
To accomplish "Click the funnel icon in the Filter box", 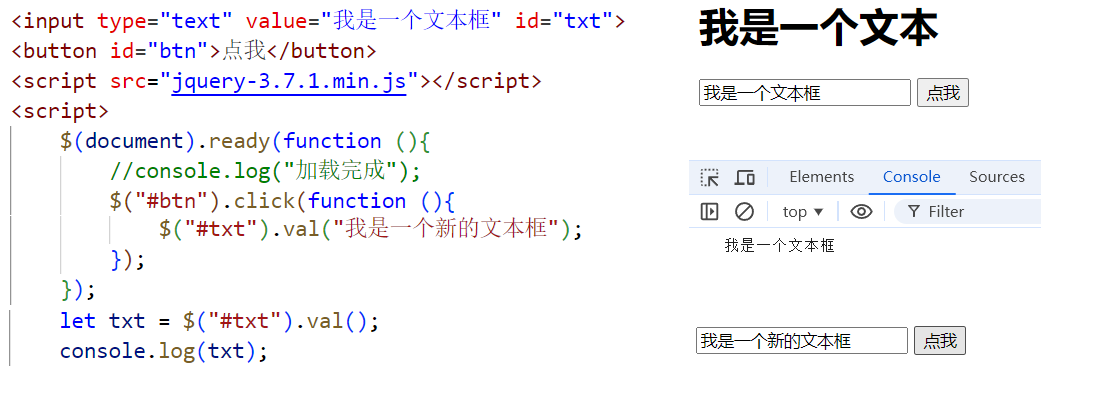I will [x=914, y=211].
